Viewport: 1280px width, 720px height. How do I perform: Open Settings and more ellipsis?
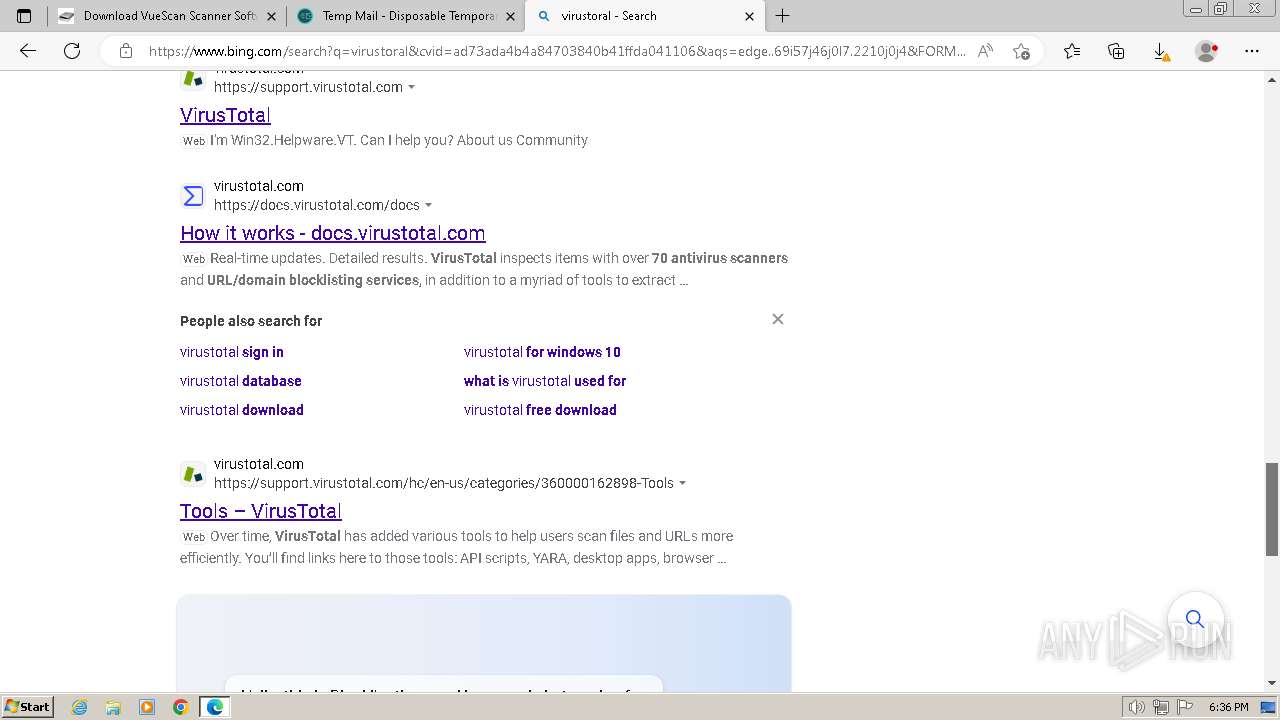1252,51
